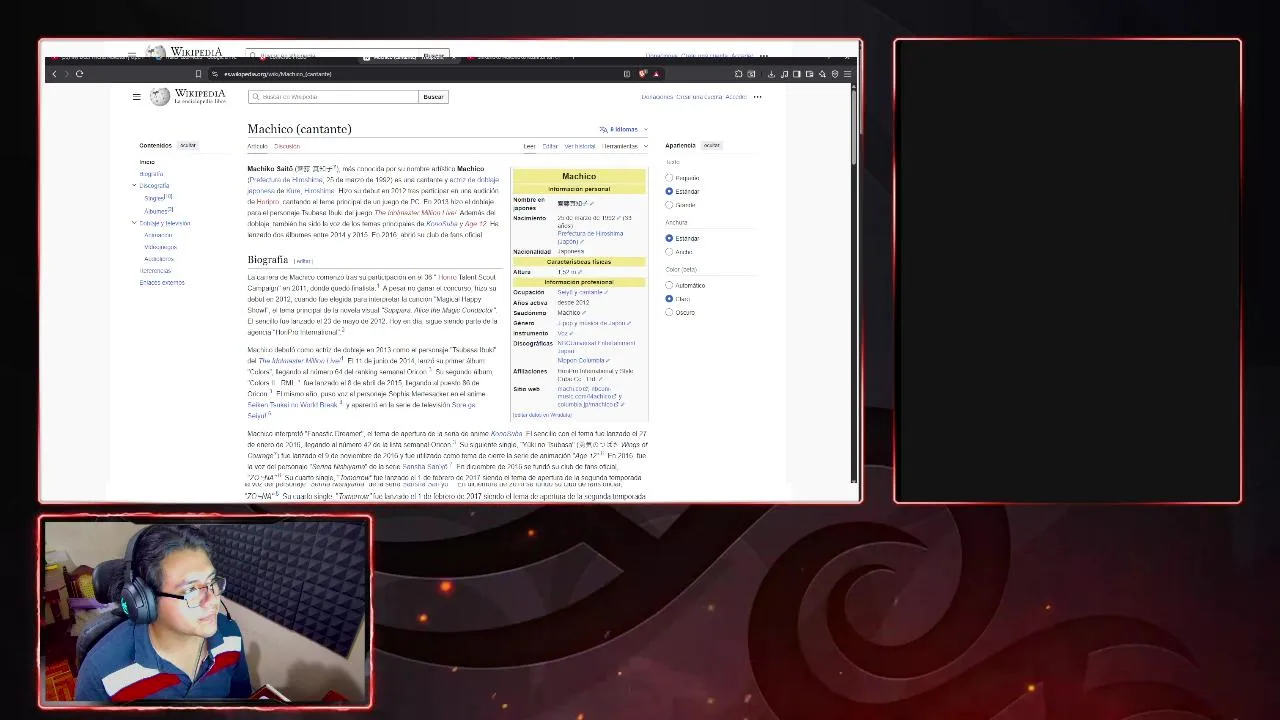Reload the page with the refresh icon
The image size is (1280, 720).
[x=79, y=74]
